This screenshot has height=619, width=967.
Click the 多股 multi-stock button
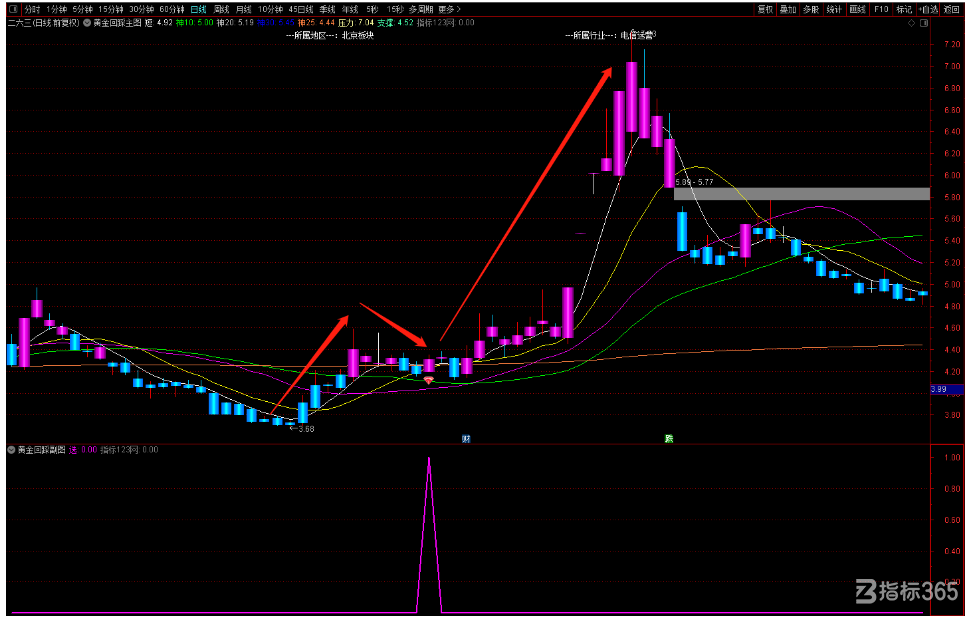click(811, 9)
